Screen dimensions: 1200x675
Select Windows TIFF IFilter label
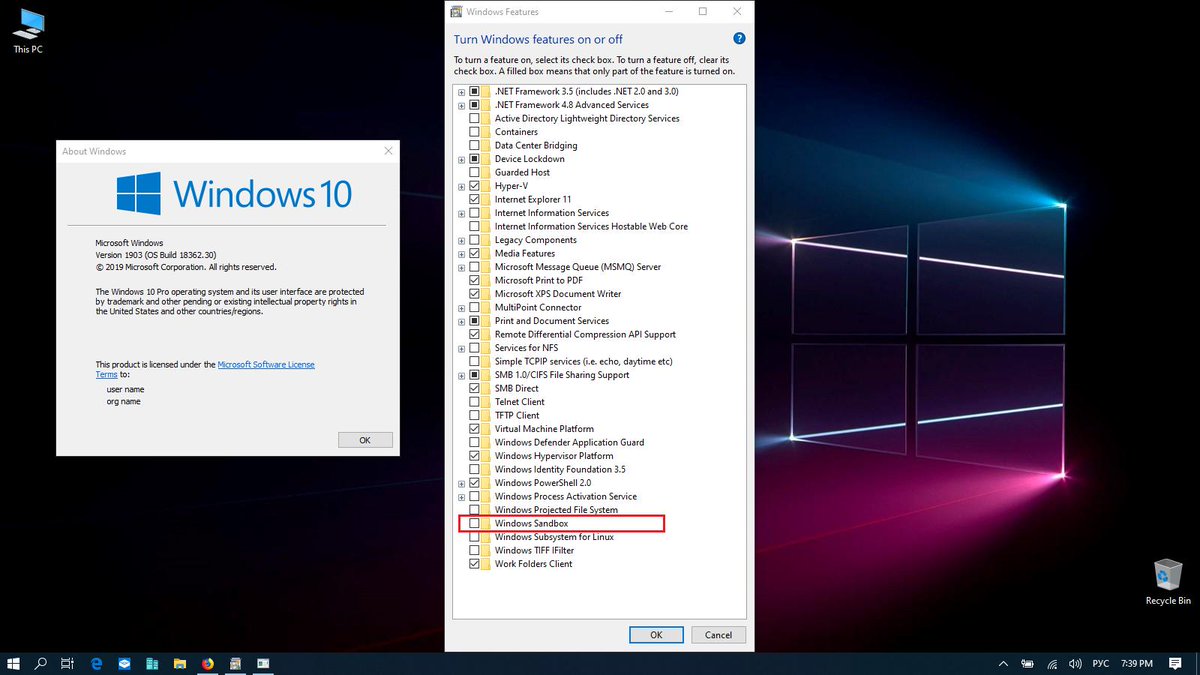click(534, 550)
